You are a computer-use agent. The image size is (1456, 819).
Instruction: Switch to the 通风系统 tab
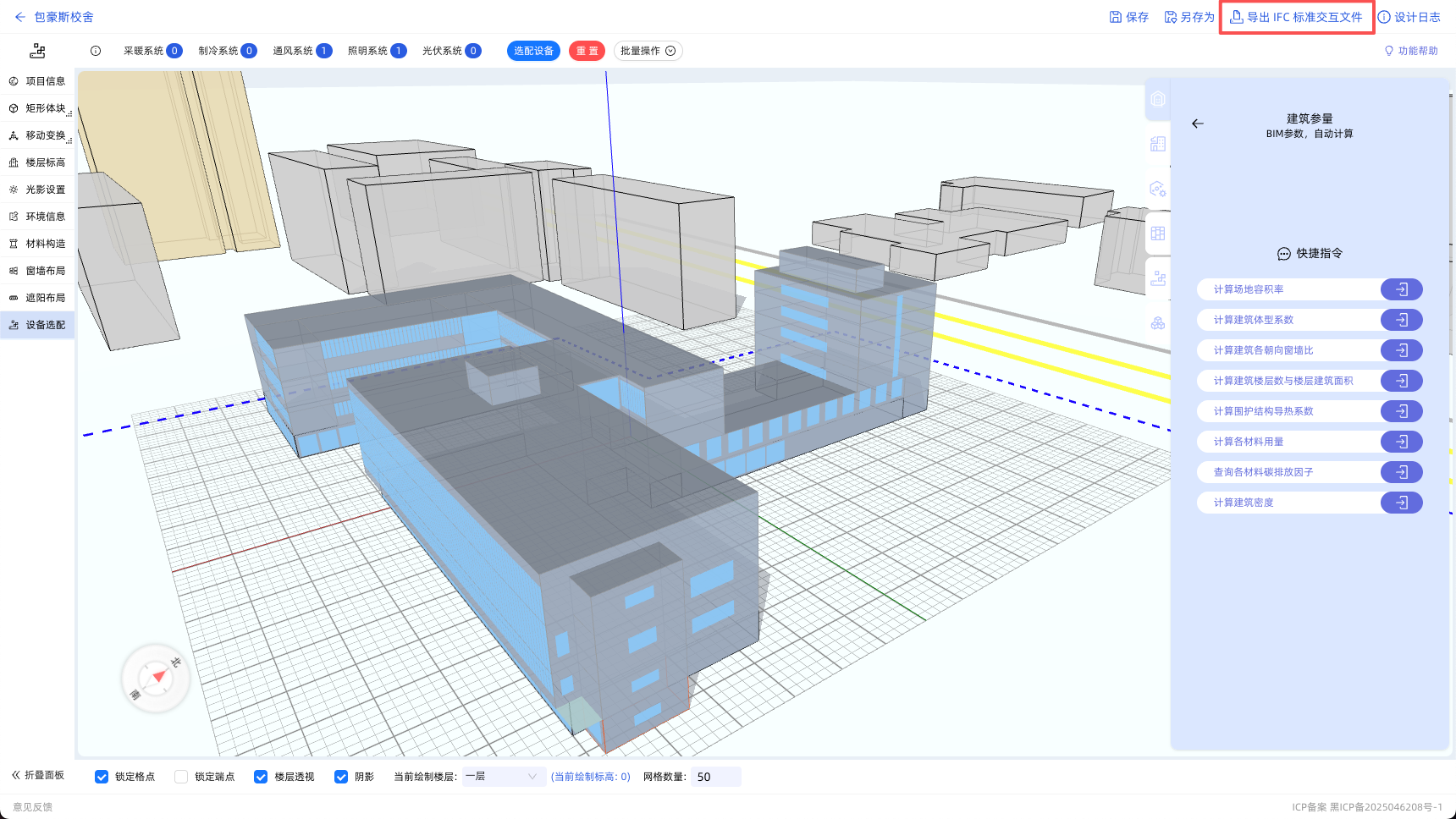(x=302, y=51)
